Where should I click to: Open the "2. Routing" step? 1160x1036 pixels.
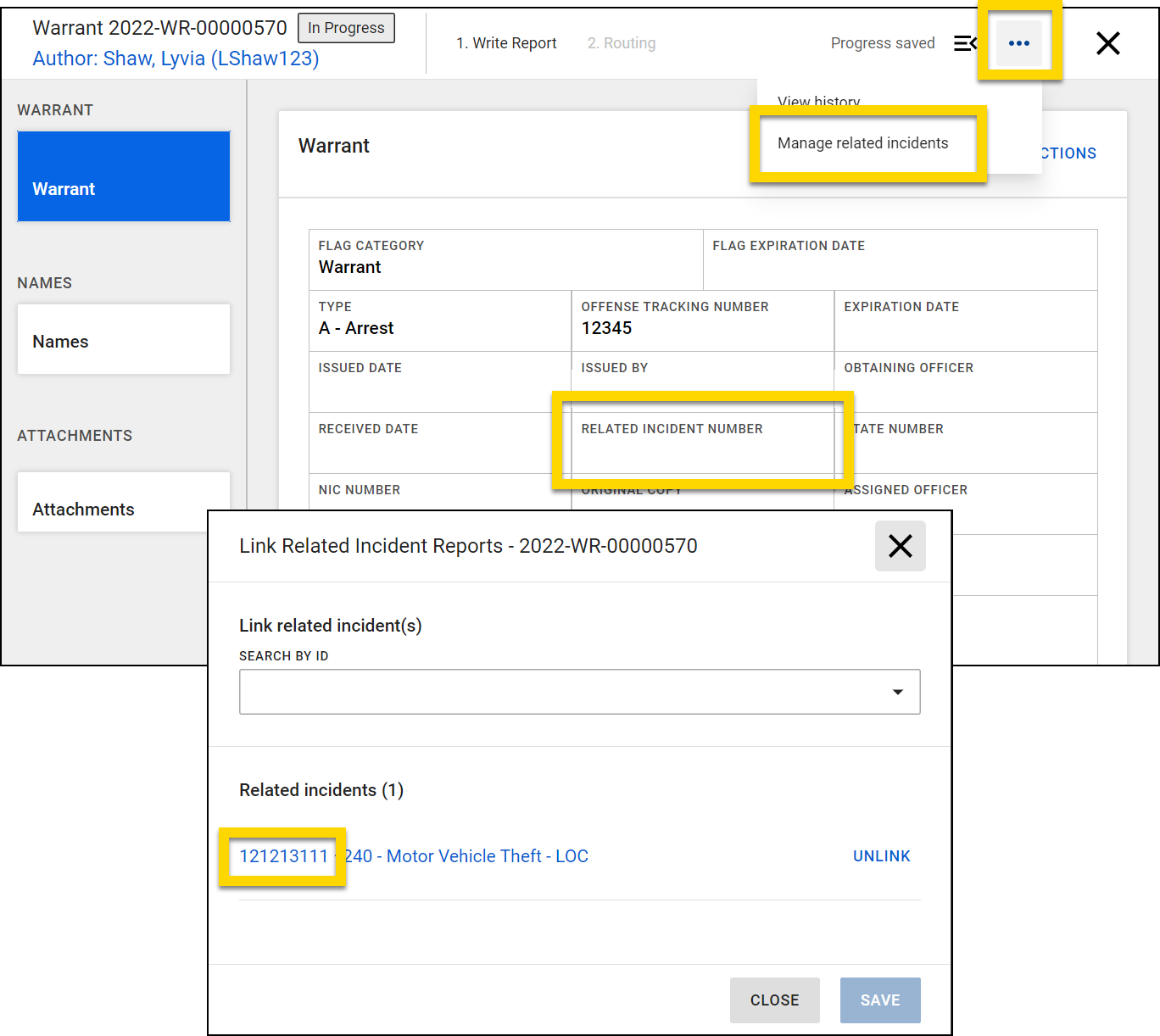click(x=622, y=42)
